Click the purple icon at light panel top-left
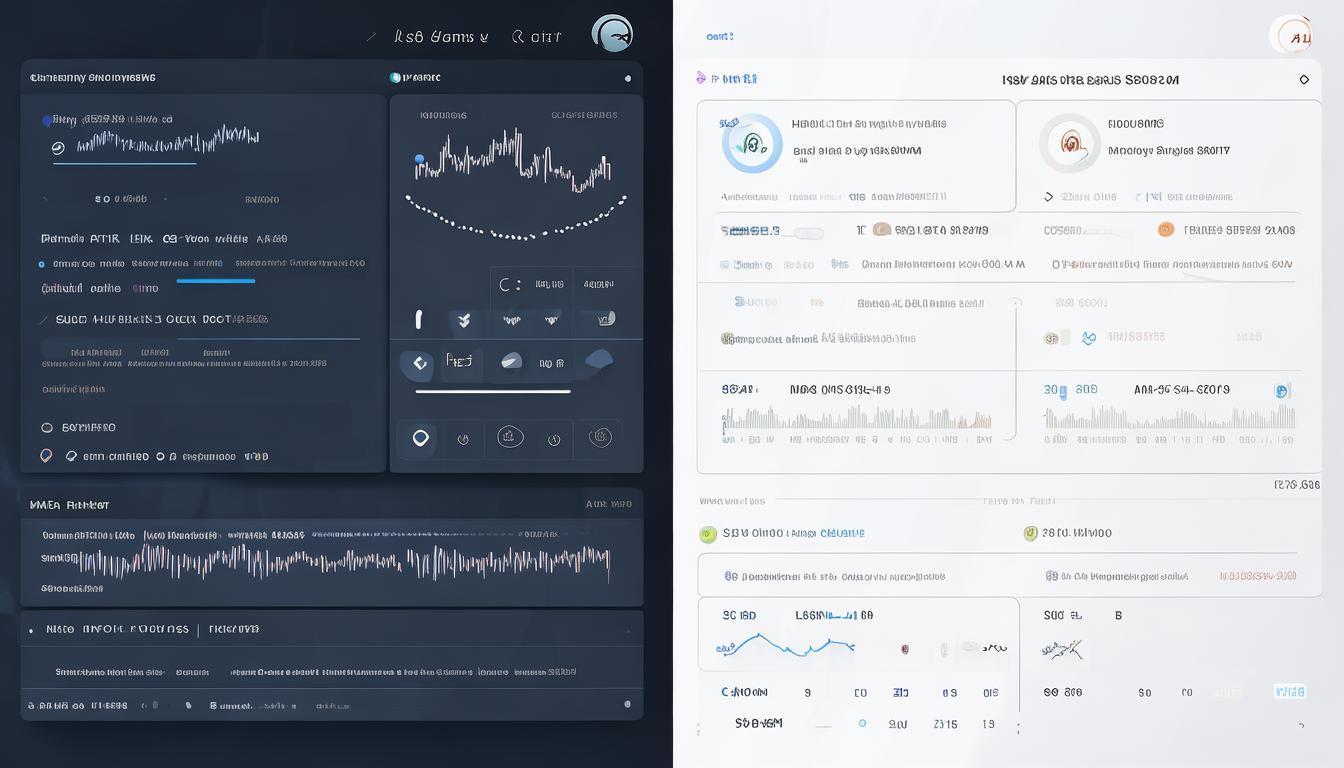This screenshot has height=768, width=1344. pyautogui.click(x=701, y=78)
